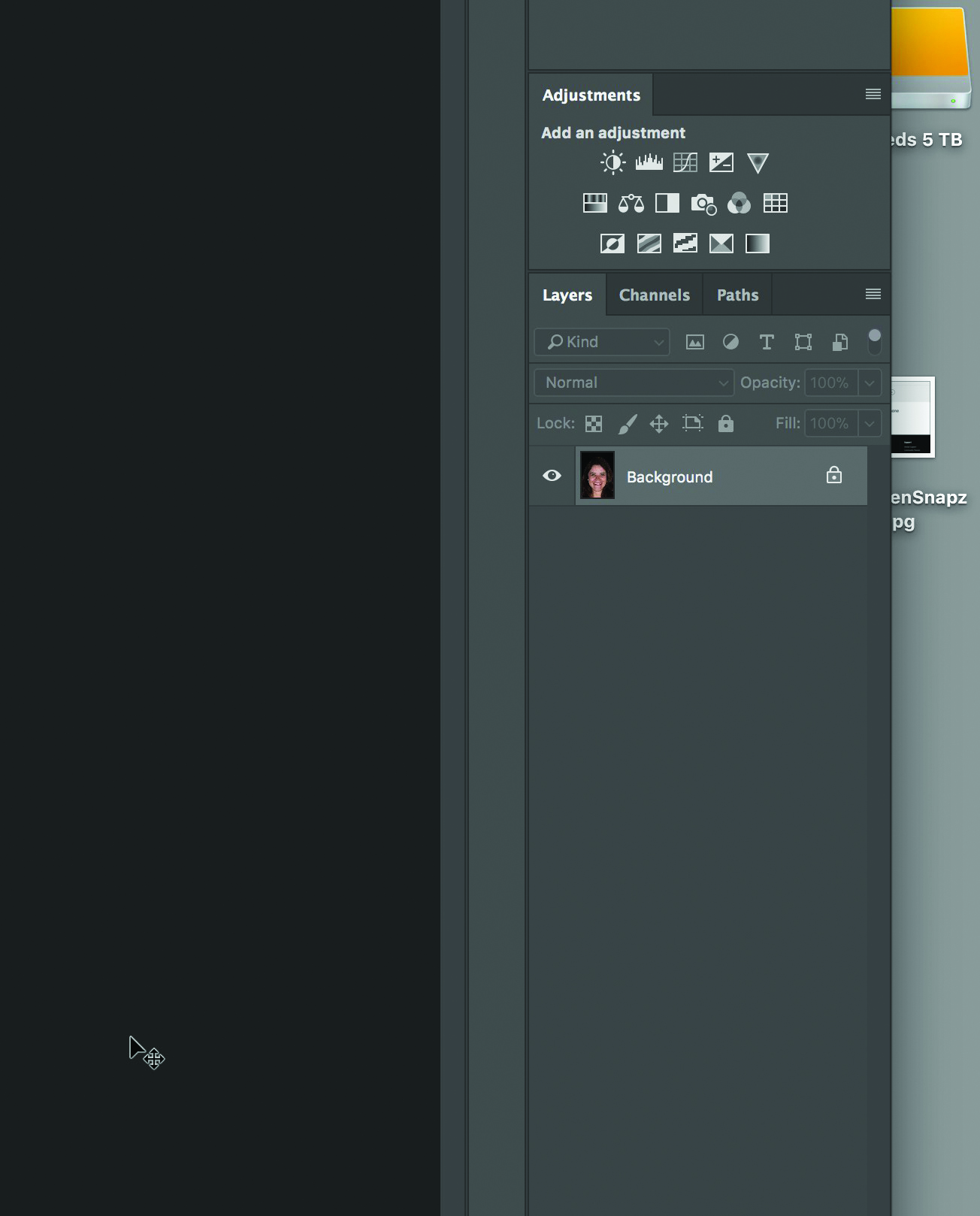980x1216 pixels.
Task: Add a Vibrance adjustment
Action: click(758, 163)
